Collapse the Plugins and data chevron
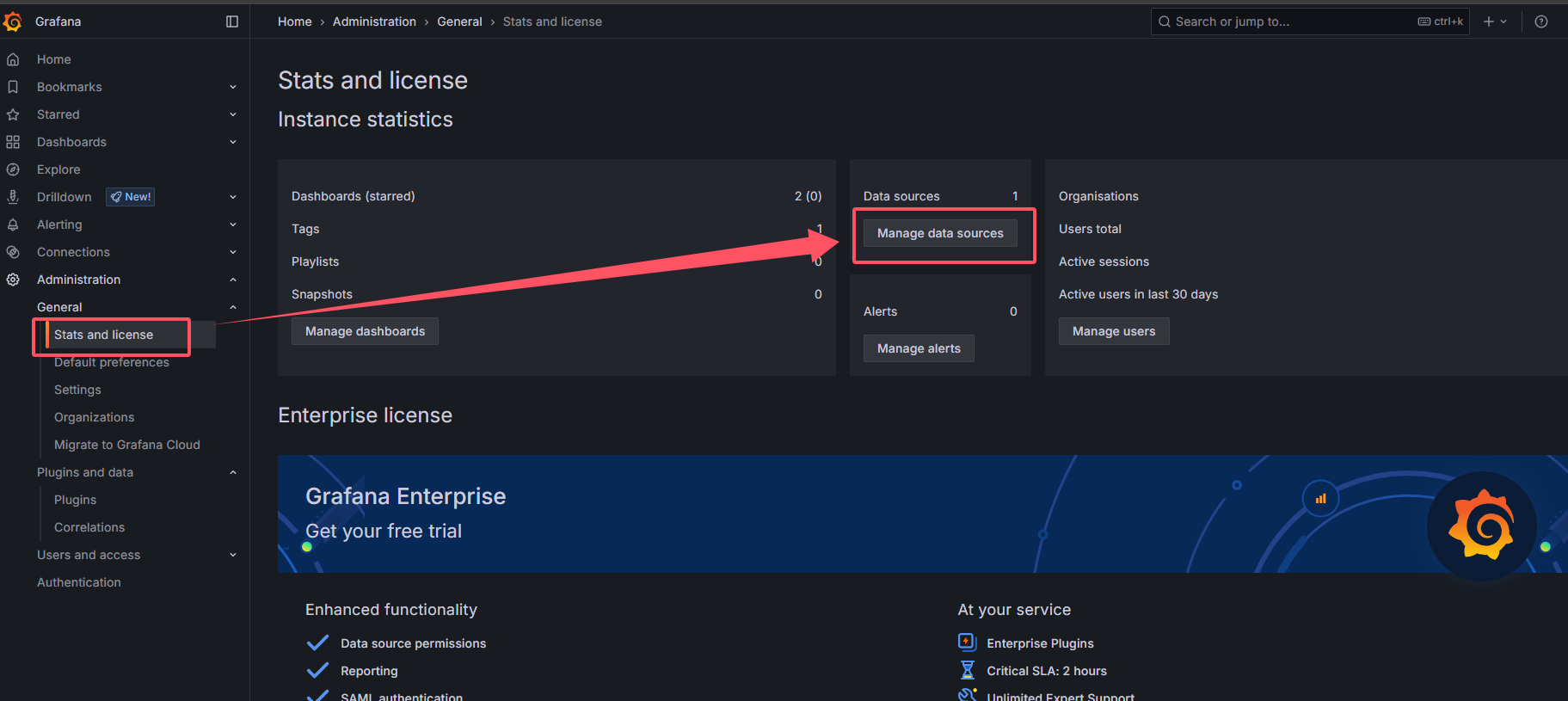Image resolution: width=1568 pixels, height=701 pixels. tap(233, 472)
